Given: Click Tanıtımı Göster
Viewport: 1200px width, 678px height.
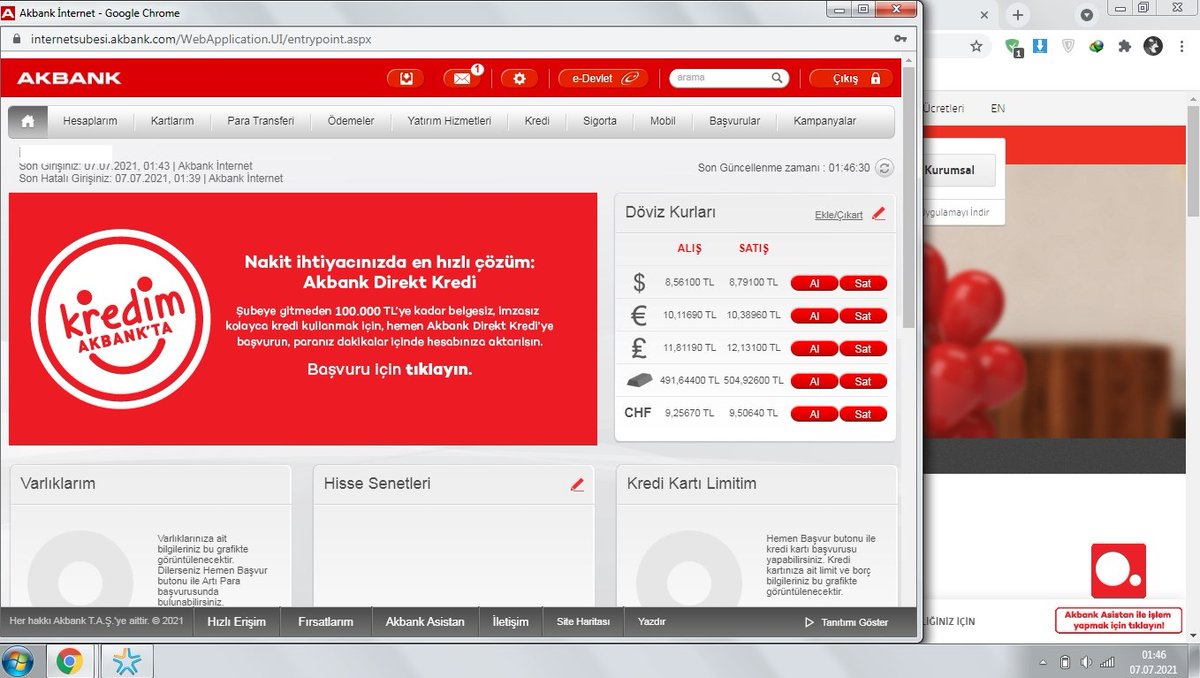Looking at the screenshot, I should (847, 622).
